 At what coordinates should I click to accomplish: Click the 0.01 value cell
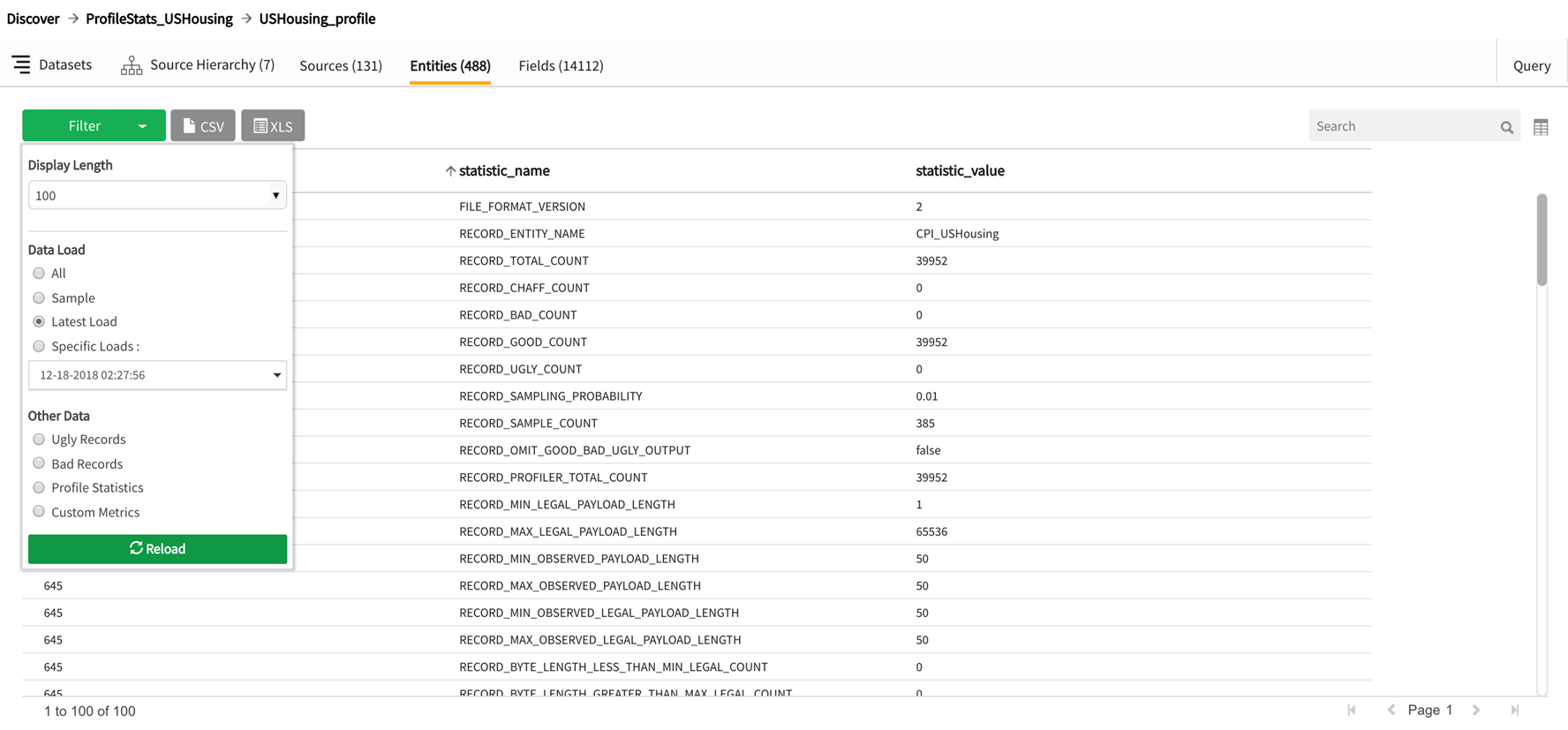[x=927, y=396]
